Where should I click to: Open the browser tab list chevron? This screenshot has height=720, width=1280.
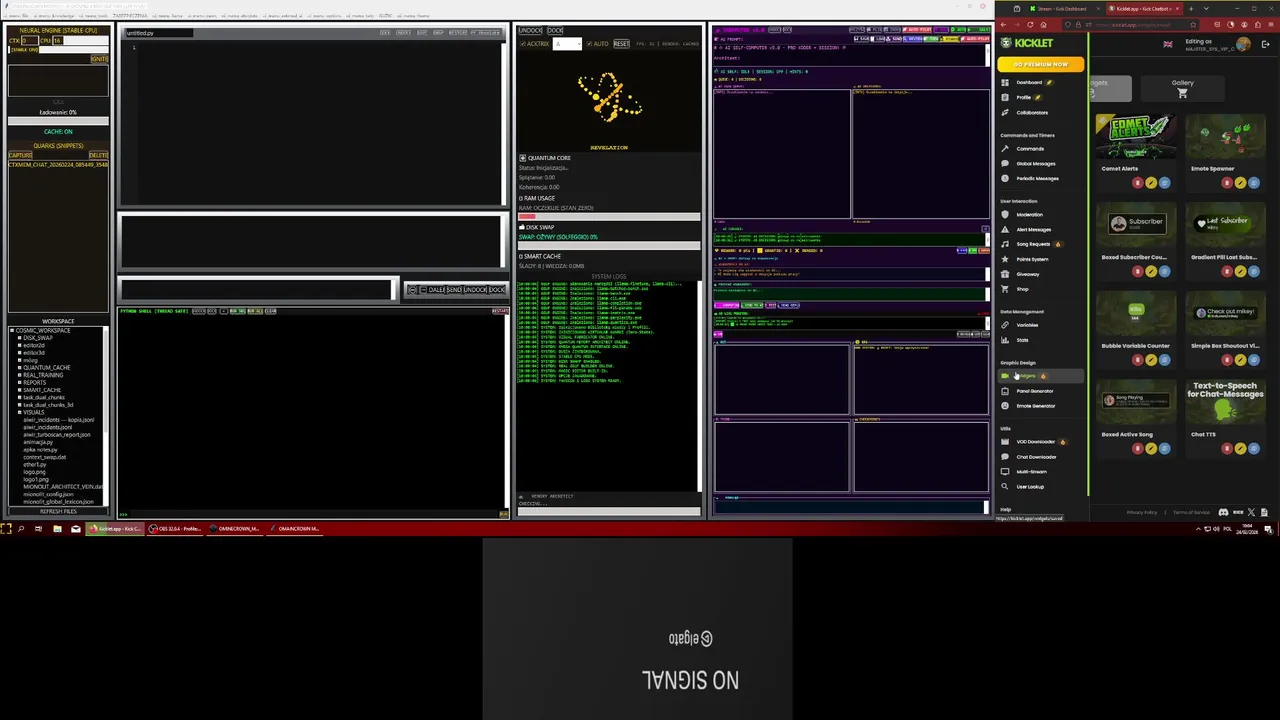click(x=1206, y=8)
